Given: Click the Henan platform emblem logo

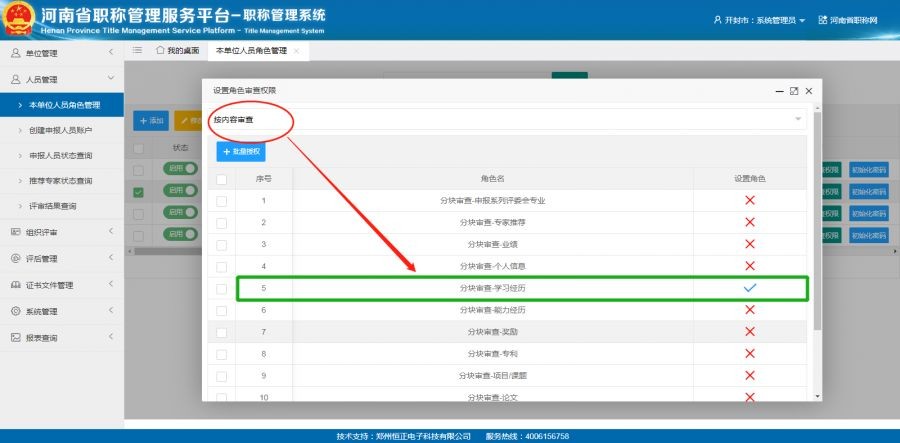Looking at the screenshot, I should pos(19,18).
